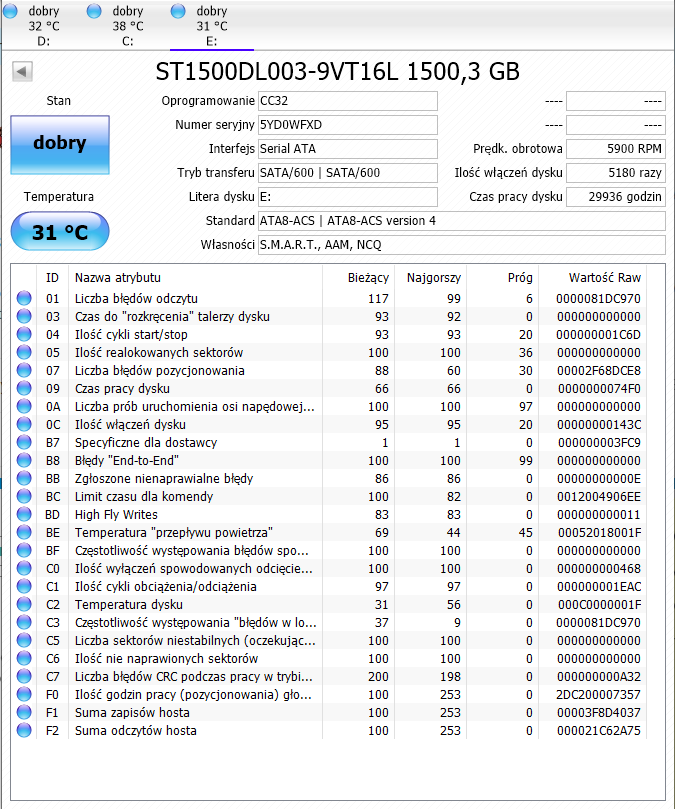Click the 'Najgorszy' column header
Screen dimensions: 675x809
430,278
